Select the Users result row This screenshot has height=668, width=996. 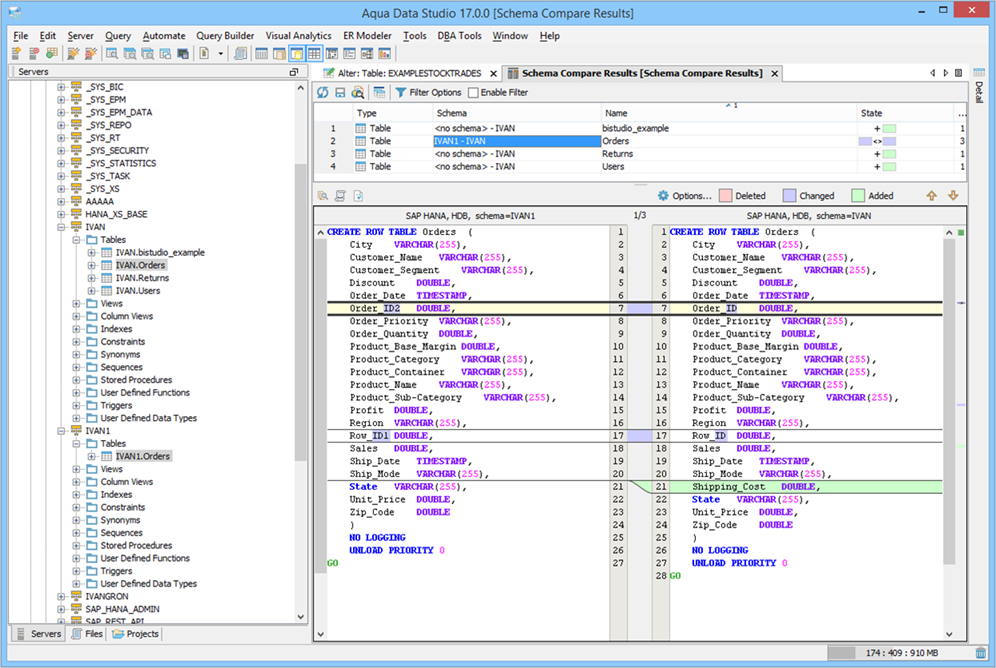[642, 166]
